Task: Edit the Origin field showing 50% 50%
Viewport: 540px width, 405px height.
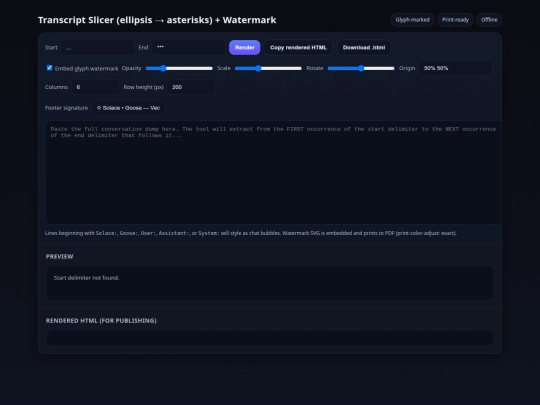Action: 455,68
